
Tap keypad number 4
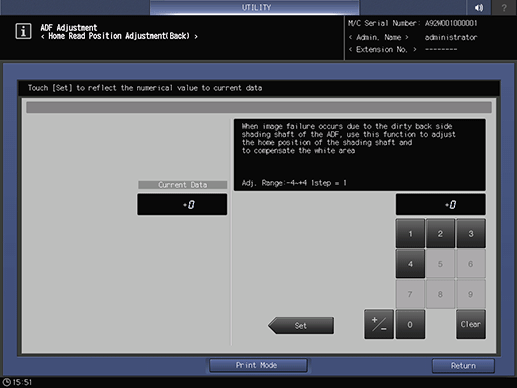[410, 264]
